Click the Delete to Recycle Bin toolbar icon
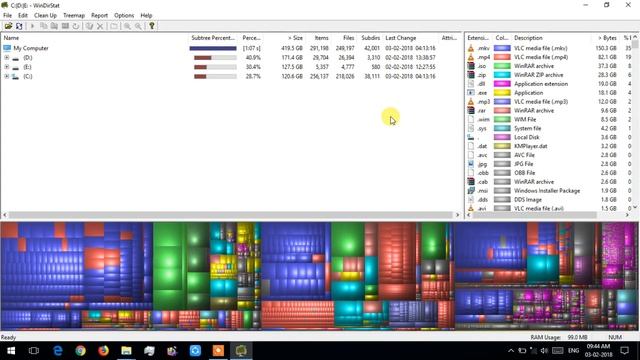The width and height of the screenshot is (640, 360). pos(89,26)
